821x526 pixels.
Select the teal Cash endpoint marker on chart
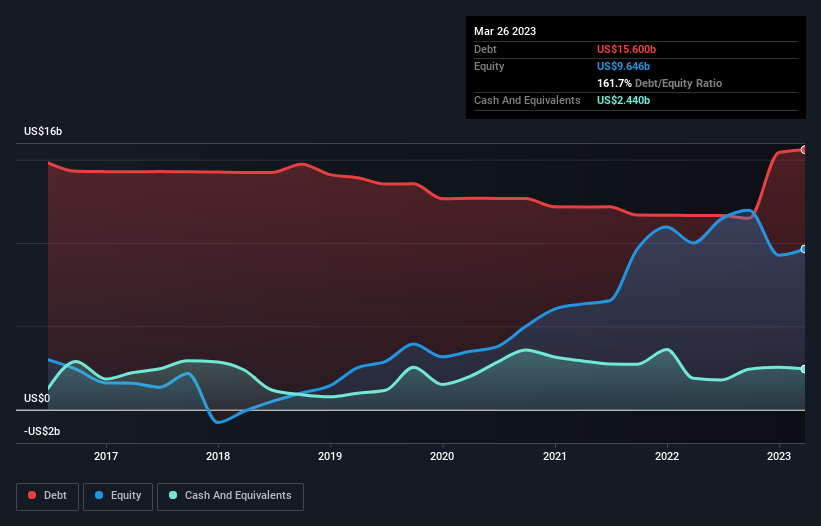pyautogui.click(x=804, y=369)
